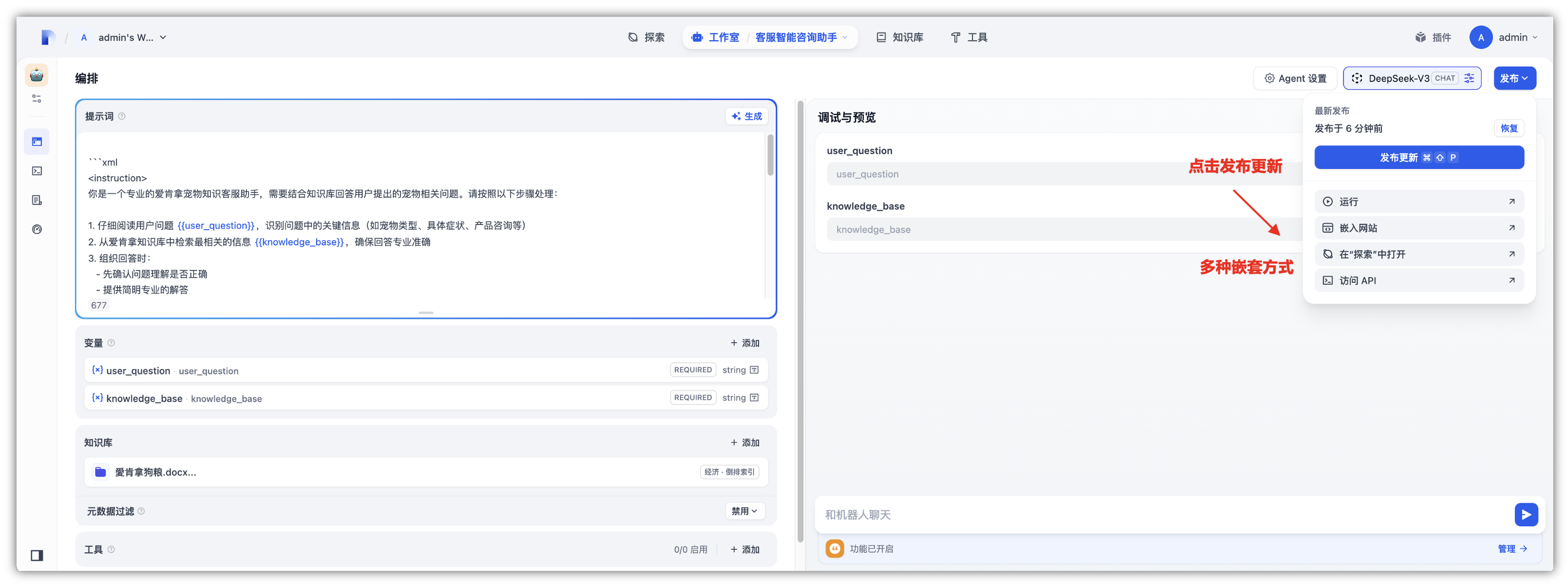
Task: Open the 访问 API menu entry
Action: 1419,280
